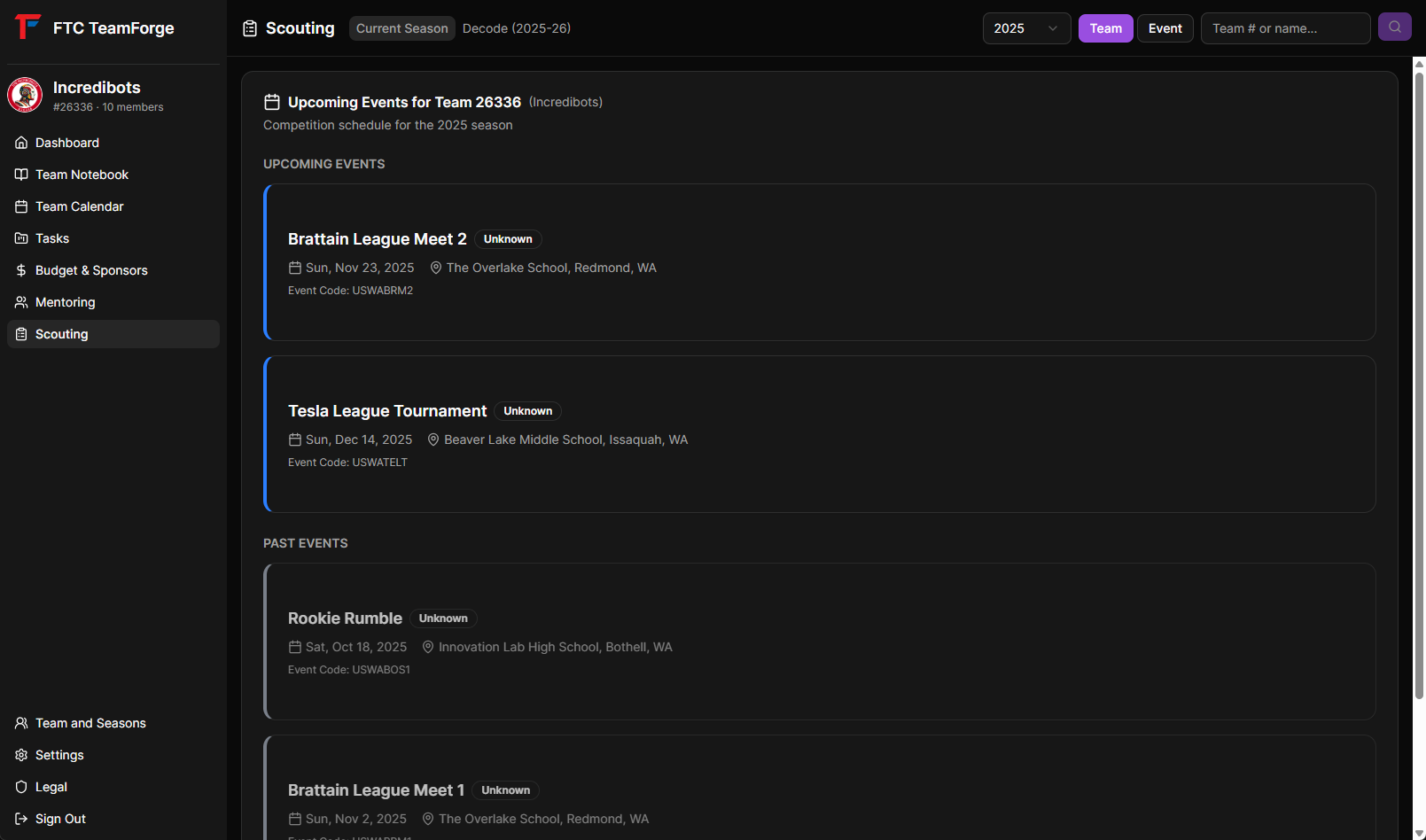Image resolution: width=1426 pixels, height=840 pixels.
Task: Open the Legal page link
Action: point(51,787)
